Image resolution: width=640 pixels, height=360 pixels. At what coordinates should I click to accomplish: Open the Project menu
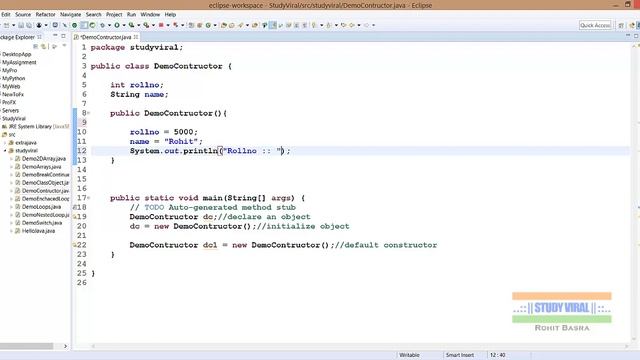click(x=114, y=14)
